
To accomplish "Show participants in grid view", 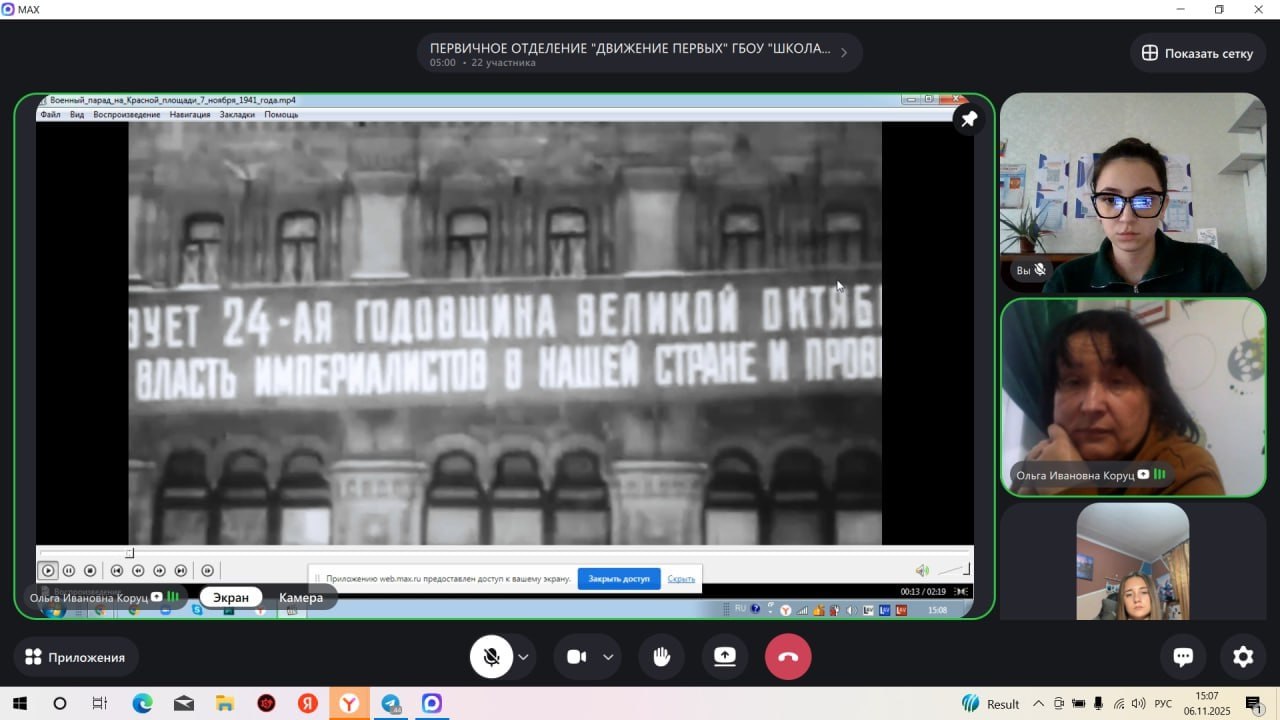I will (x=1197, y=53).
